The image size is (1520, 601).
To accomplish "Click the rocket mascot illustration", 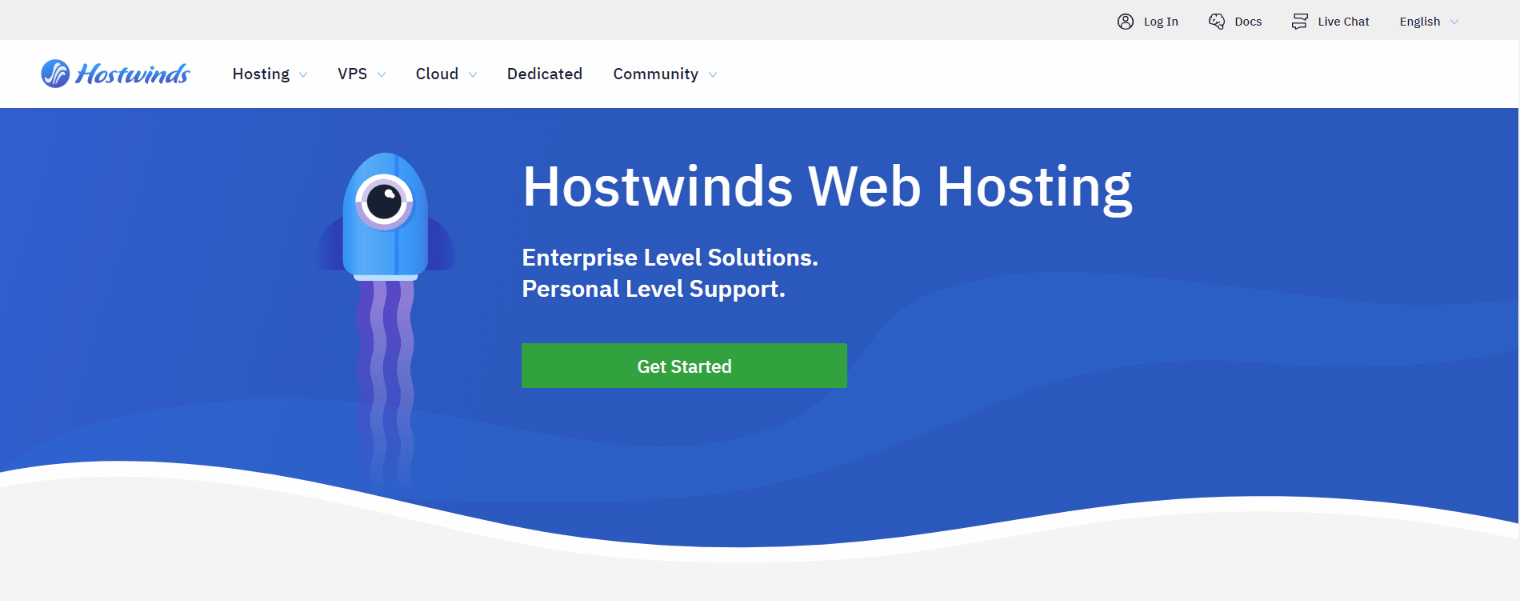I will [385, 318].
